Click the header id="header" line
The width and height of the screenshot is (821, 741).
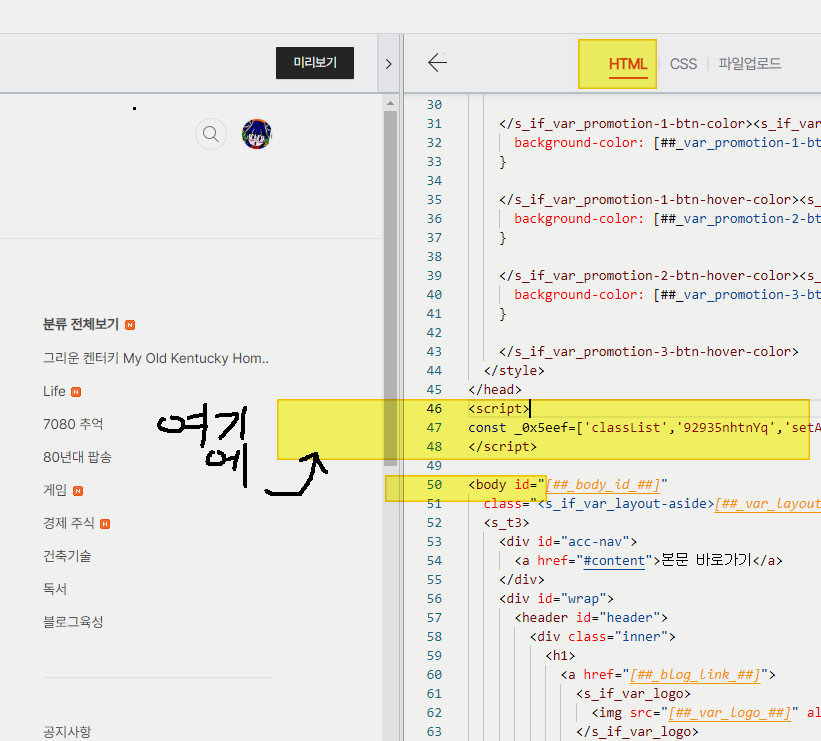pyautogui.click(x=591, y=618)
